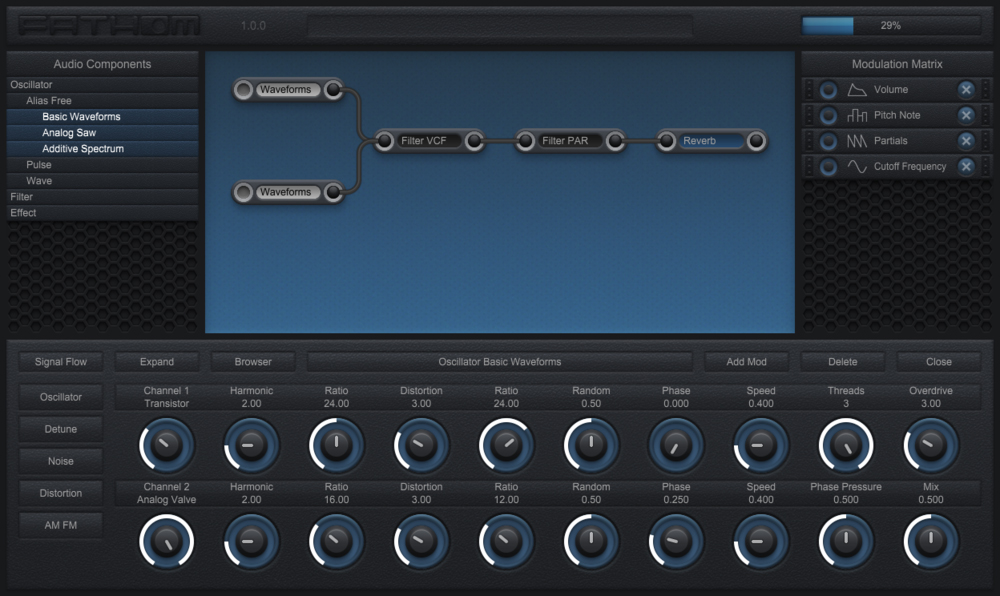Adjust the Threads knob
Image resolution: width=1000 pixels, height=596 pixels.
tap(846, 445)
